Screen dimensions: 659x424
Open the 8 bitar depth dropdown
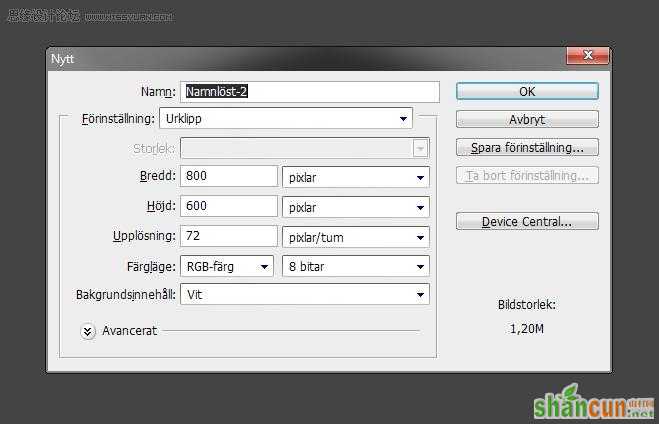tap(356, 266)
